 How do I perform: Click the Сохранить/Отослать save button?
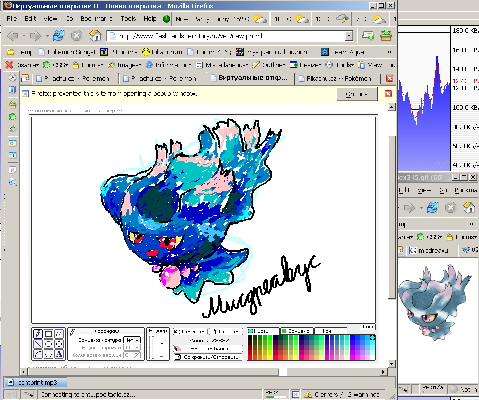coord(208,357)
